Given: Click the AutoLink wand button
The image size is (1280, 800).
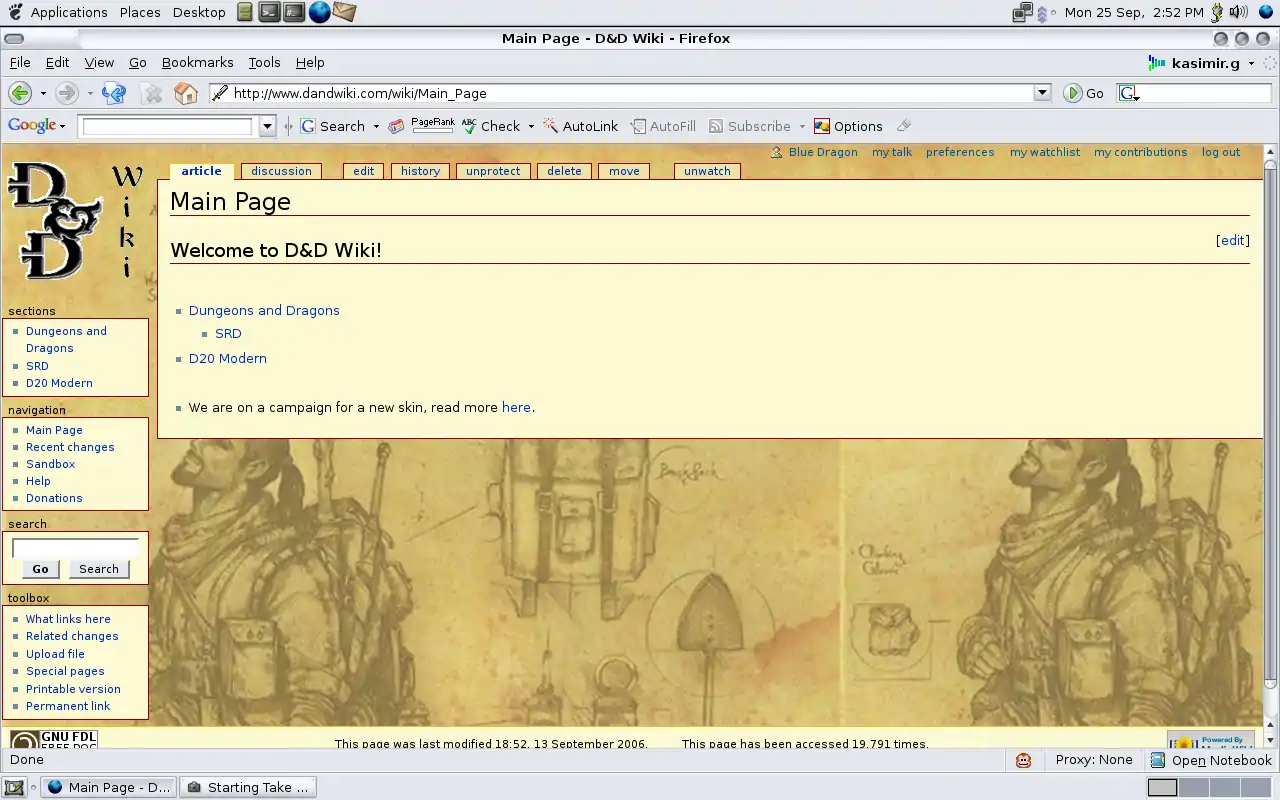Looking at the screenshot, I should tap(581, 126).
